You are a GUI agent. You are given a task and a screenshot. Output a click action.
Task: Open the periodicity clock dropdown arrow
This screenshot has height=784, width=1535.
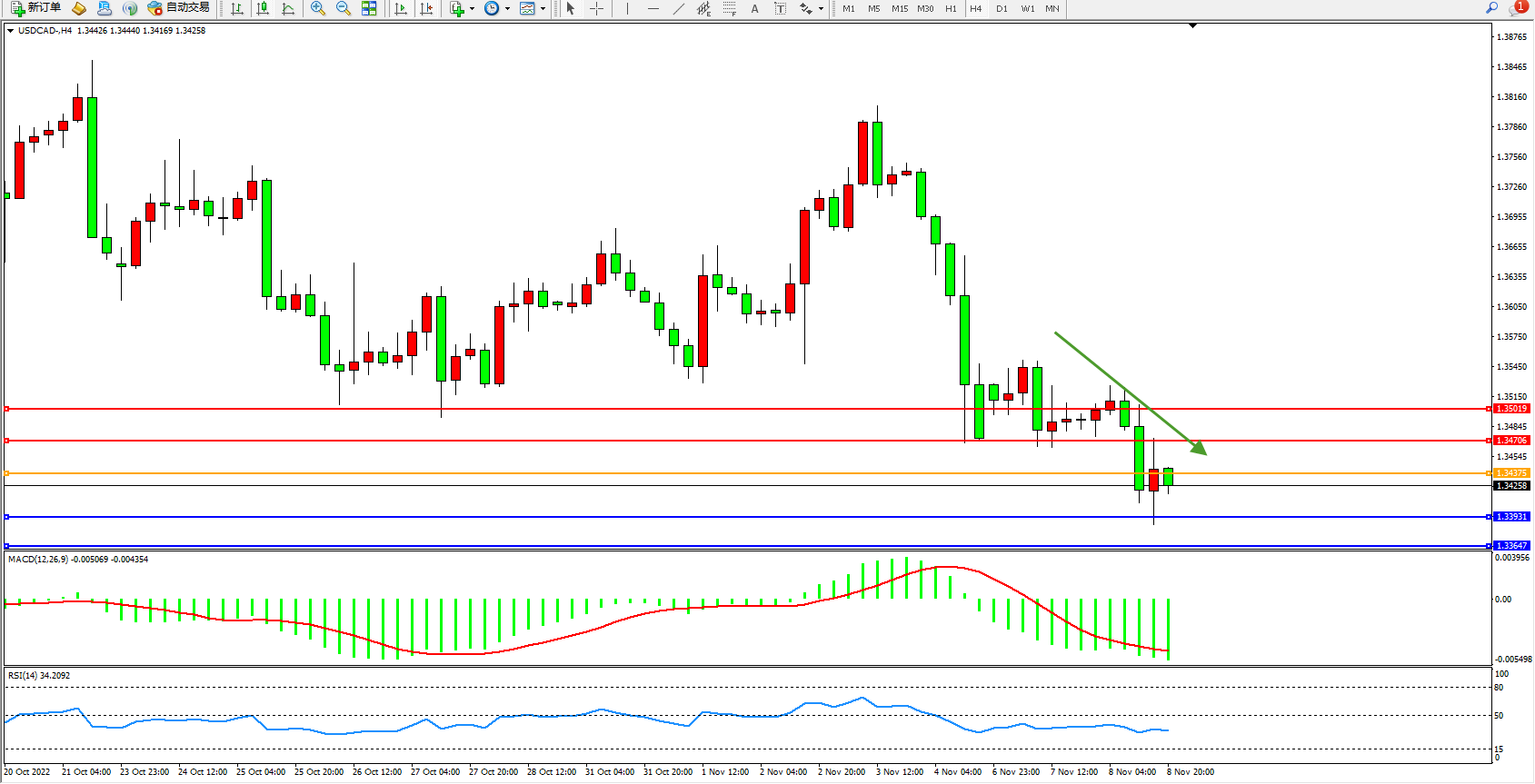point(507,9)
